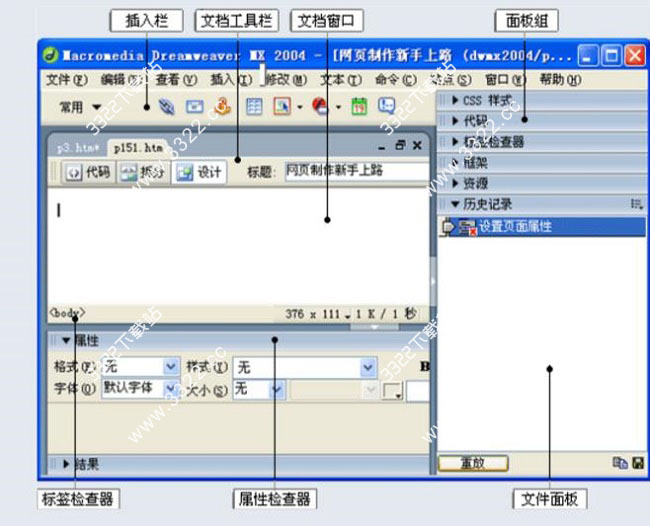Click the 标题 text field
The image size is (650, 526).
pos(357,171)
